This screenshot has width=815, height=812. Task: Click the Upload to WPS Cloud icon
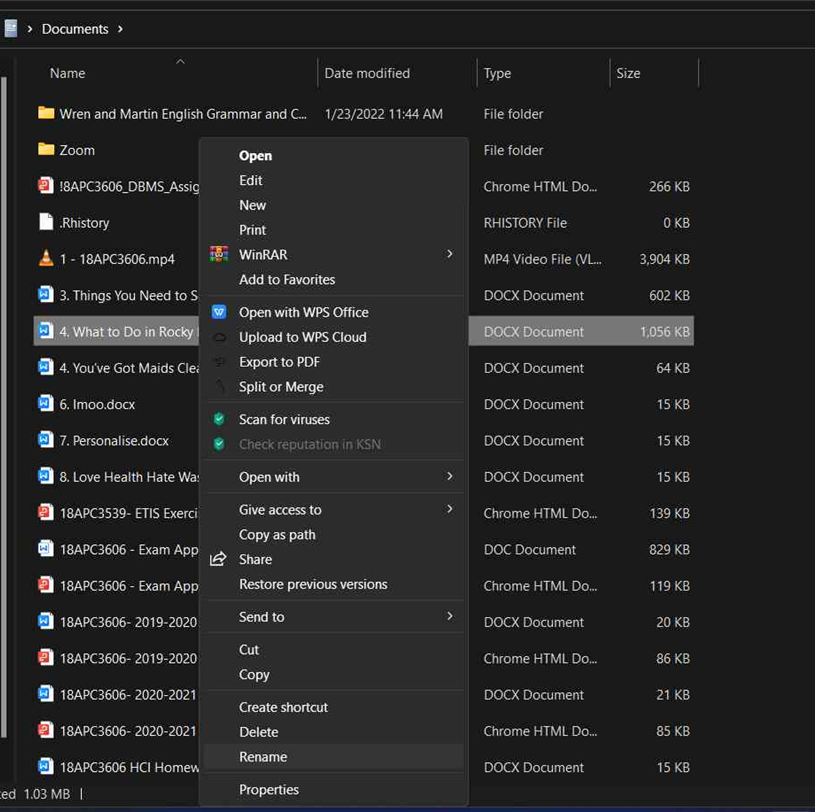[219, 337]
